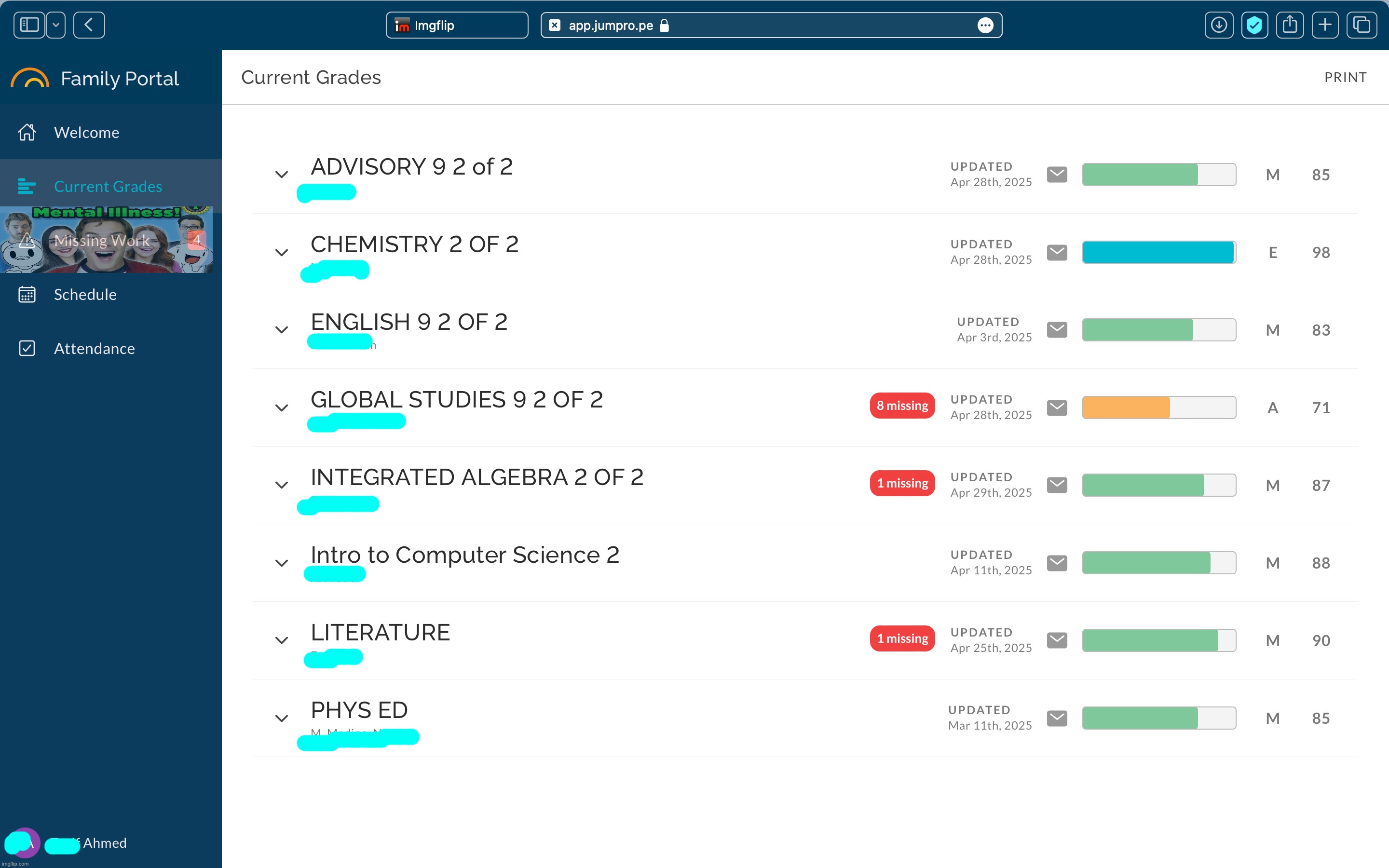Open teacher email icon for GLOBAL STUDIES 9

click(x=1057, y=407)
